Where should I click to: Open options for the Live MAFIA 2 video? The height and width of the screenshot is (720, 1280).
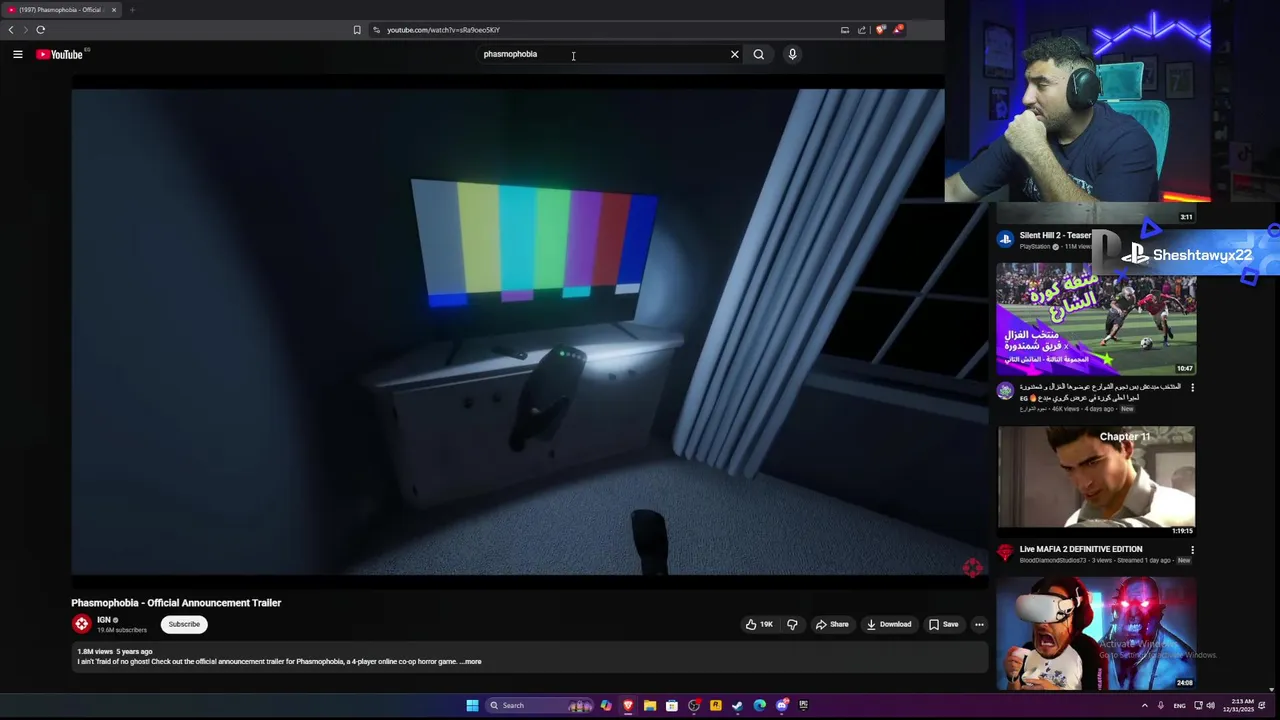click(1192, 549)
